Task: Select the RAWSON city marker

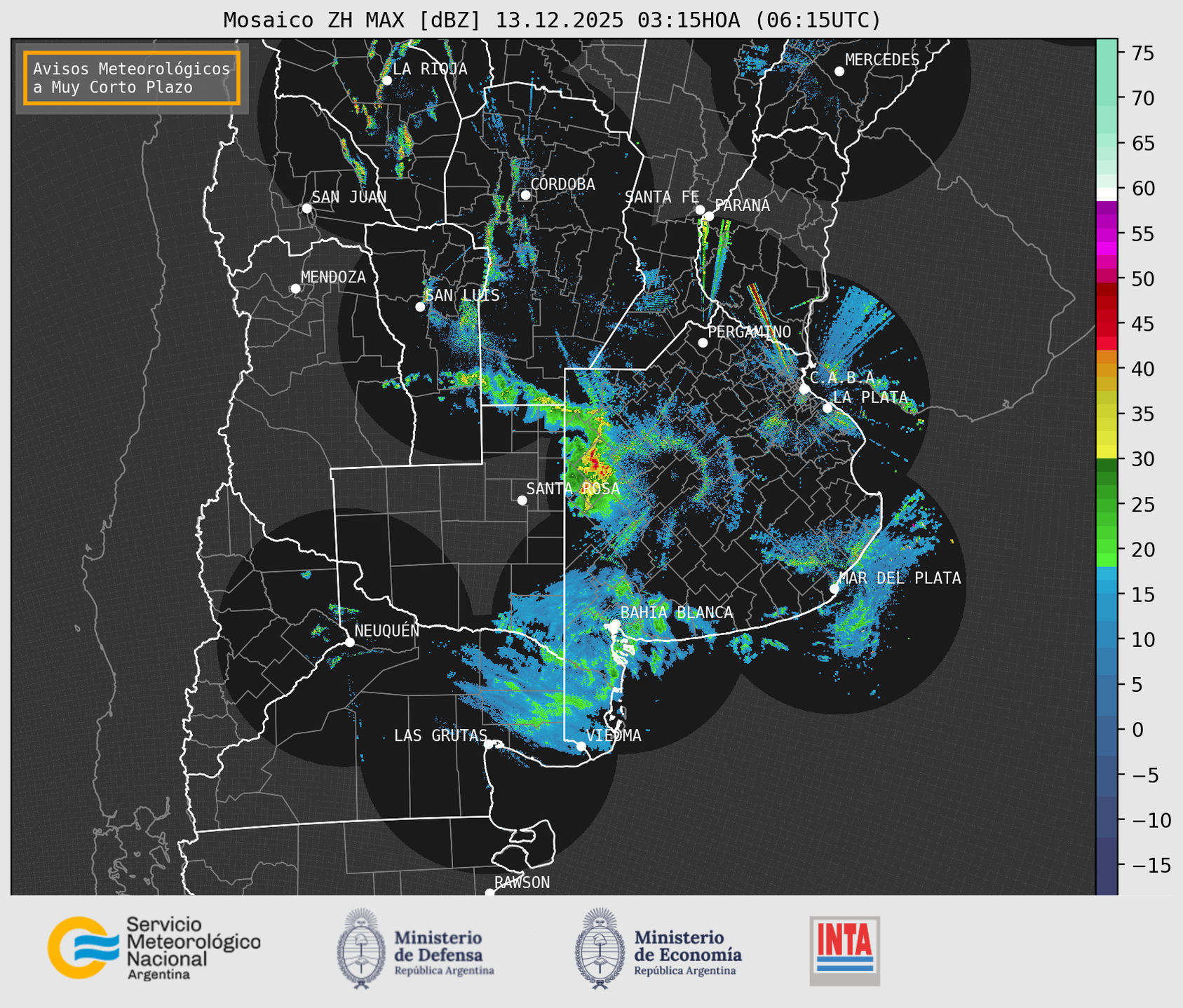Action: pyautogui.click(x=489, y=893)
